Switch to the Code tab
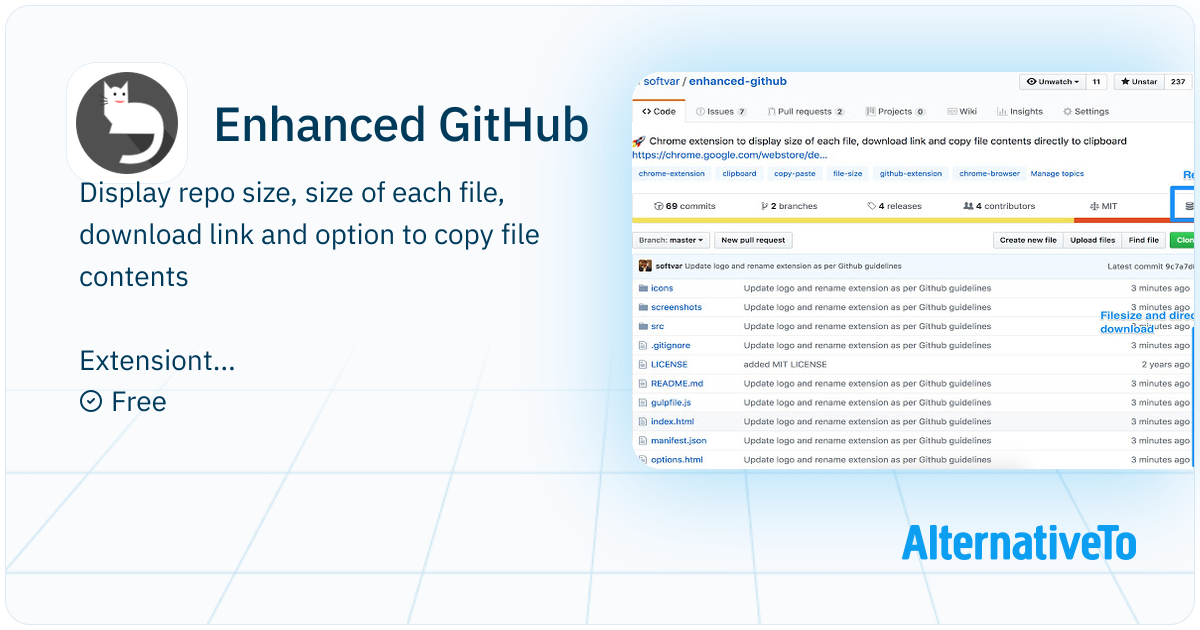This screenshot has width=1200, height=630. pos(659,112)
